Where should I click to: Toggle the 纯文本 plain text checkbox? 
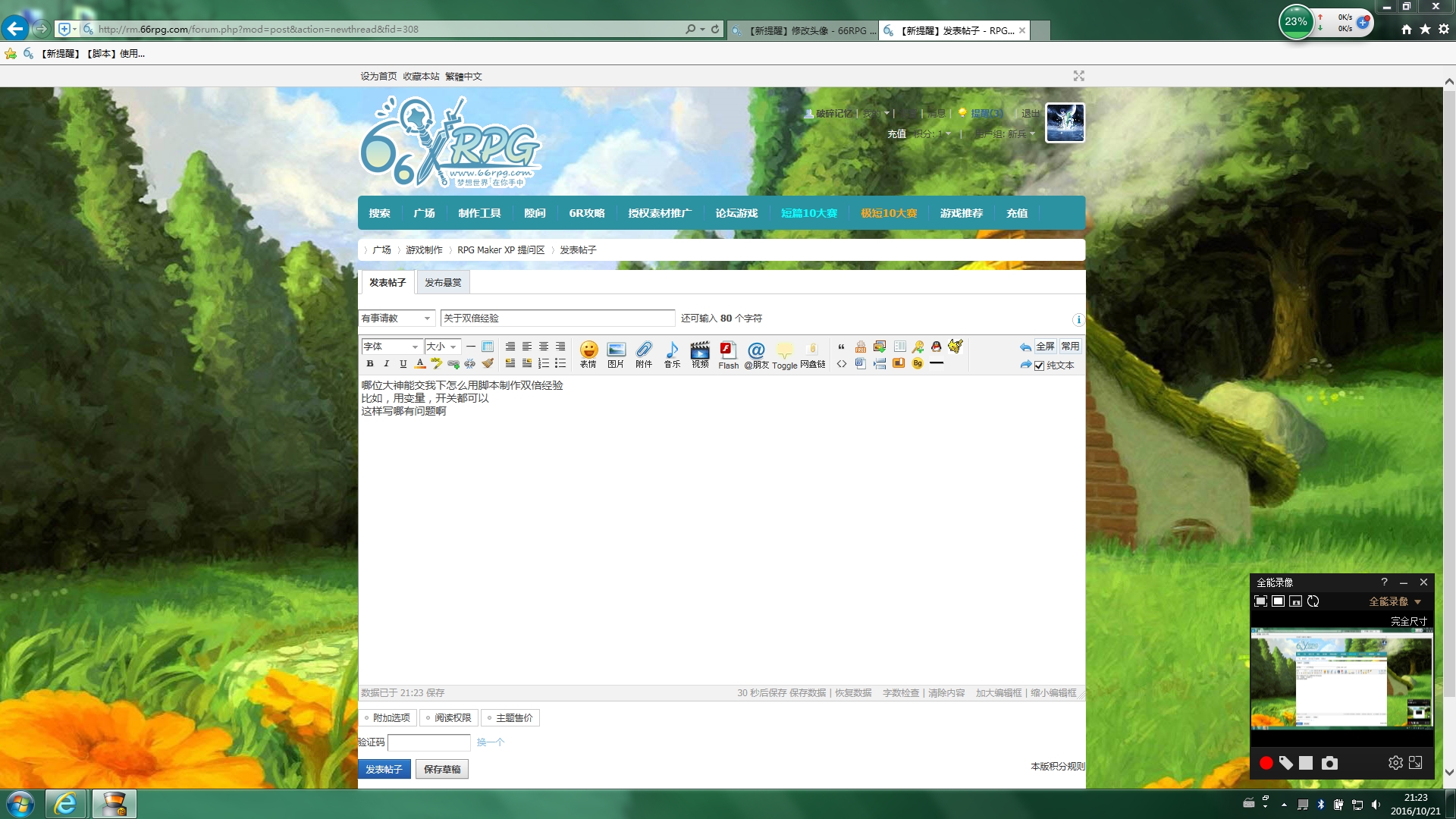pos(1039,366)
